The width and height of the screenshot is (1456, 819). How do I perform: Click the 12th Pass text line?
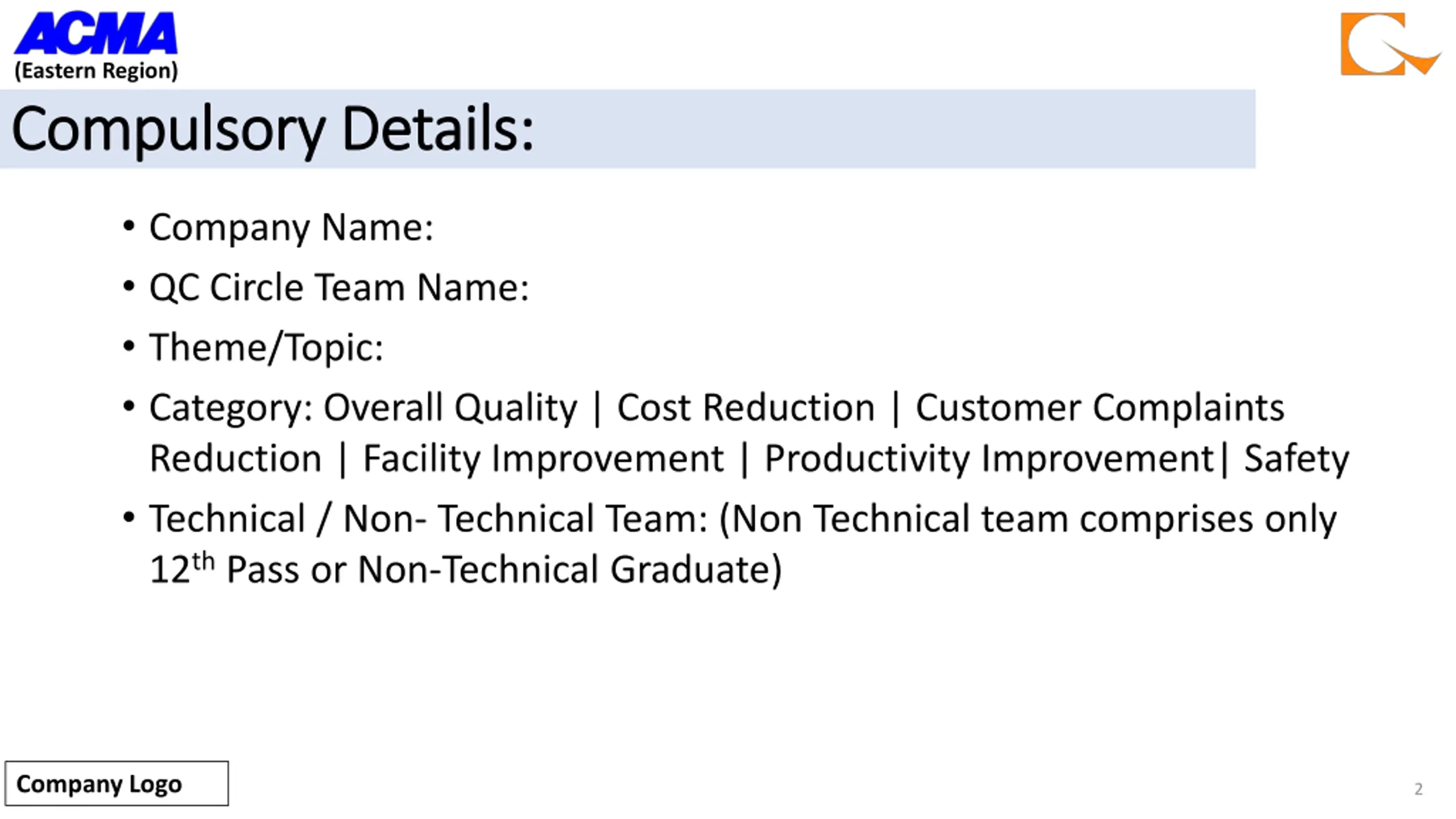pyautogui.click(x=466, y=569)
